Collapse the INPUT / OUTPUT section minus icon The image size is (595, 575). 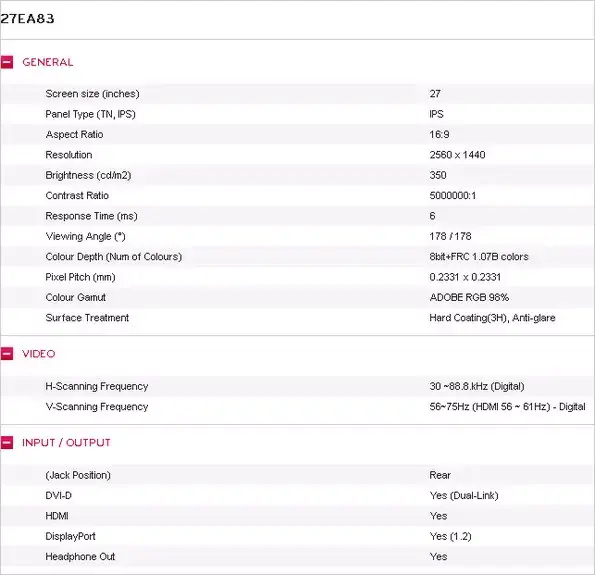[x=7, y=443]
